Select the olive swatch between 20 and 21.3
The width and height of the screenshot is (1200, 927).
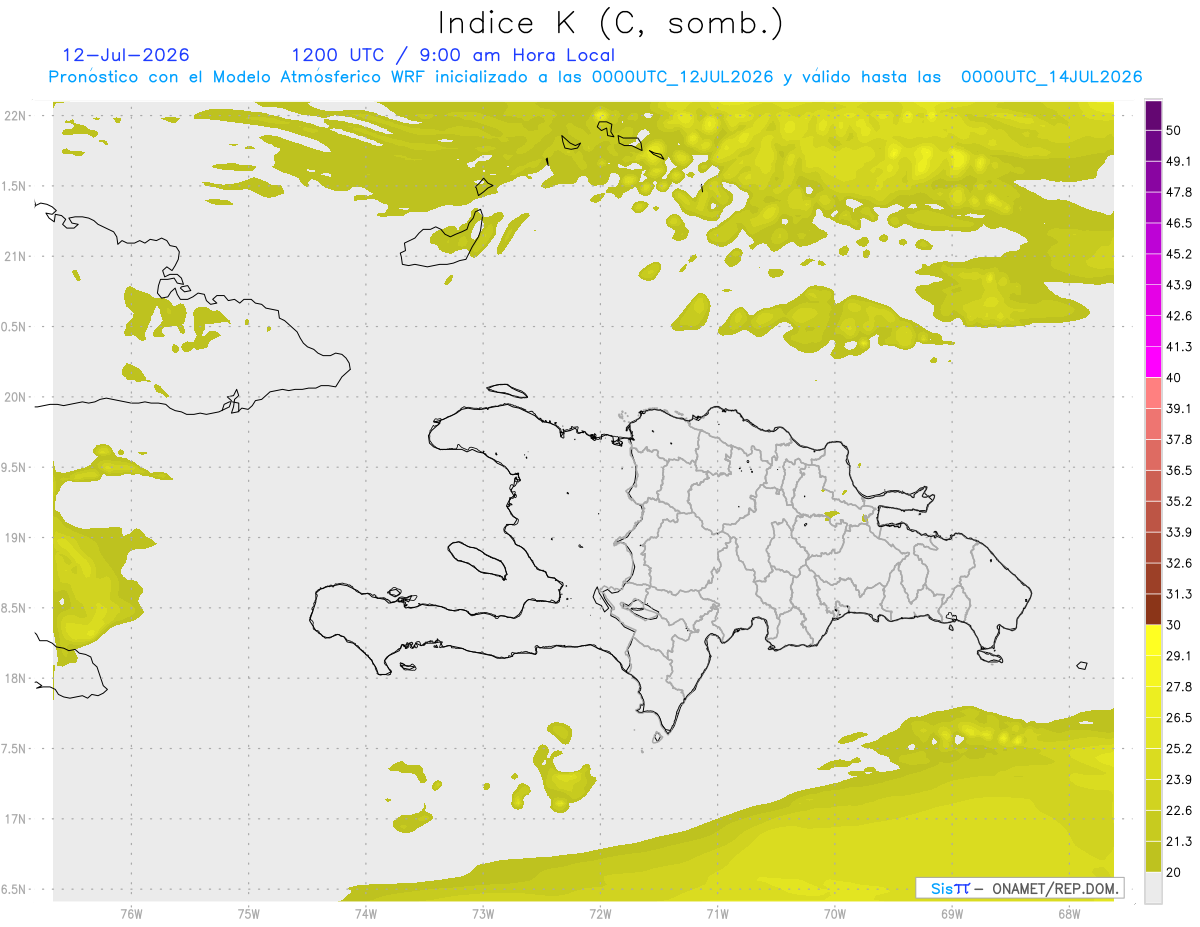point(1153,856)
